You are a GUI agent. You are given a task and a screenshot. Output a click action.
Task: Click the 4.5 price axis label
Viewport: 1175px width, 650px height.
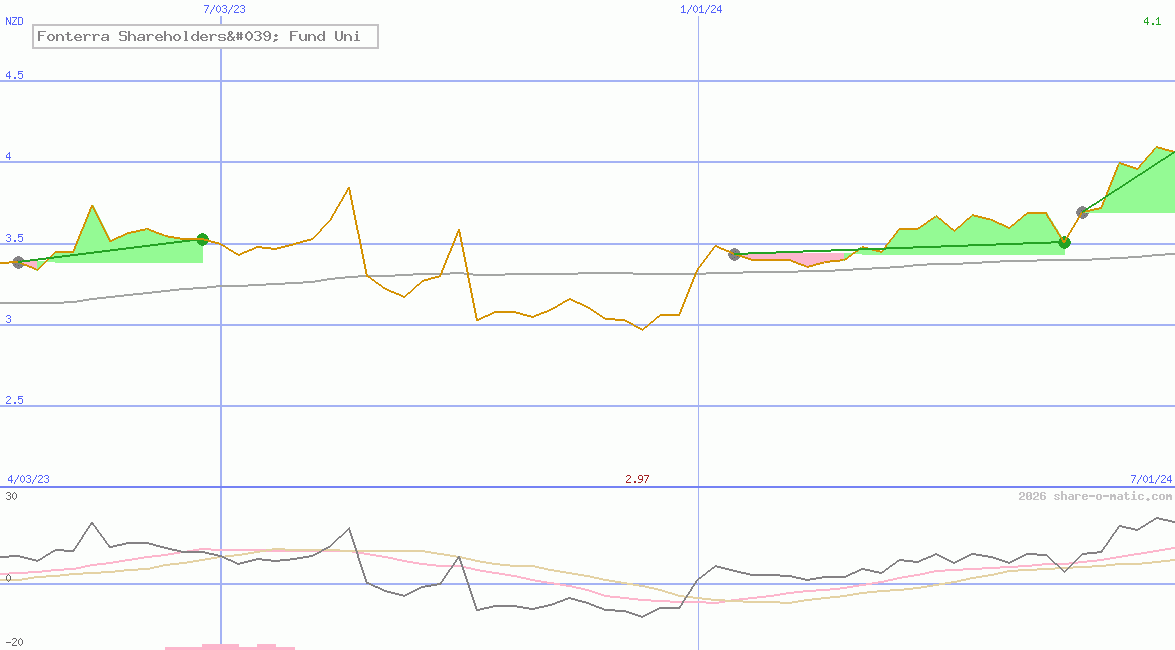click(x=14, y=76)
